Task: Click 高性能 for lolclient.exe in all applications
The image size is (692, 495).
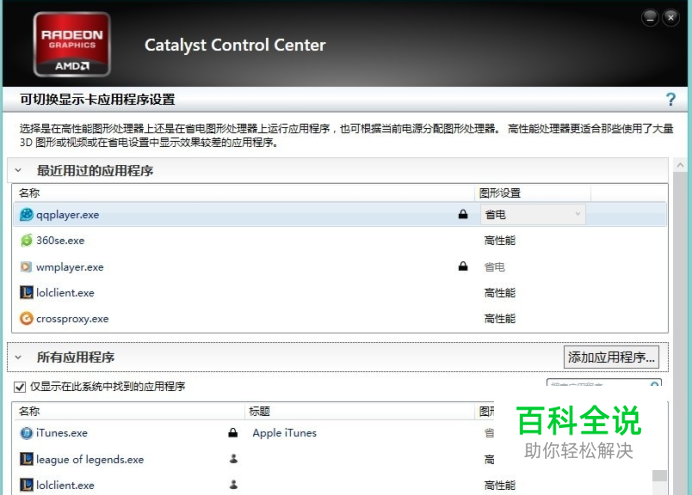Action: [x=500, y=485]
